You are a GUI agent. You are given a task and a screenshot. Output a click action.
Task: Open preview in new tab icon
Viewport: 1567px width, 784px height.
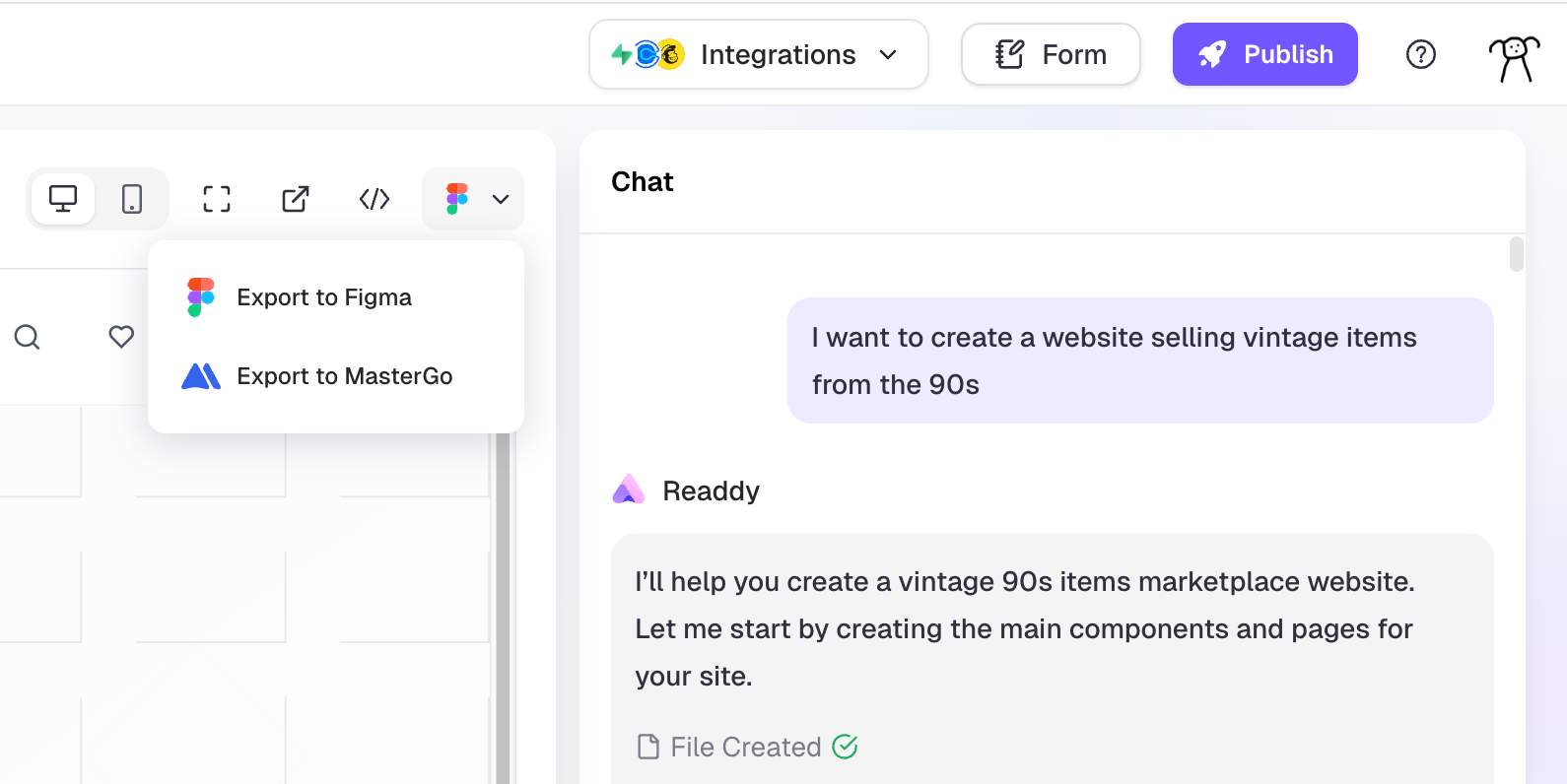(296, 199)
